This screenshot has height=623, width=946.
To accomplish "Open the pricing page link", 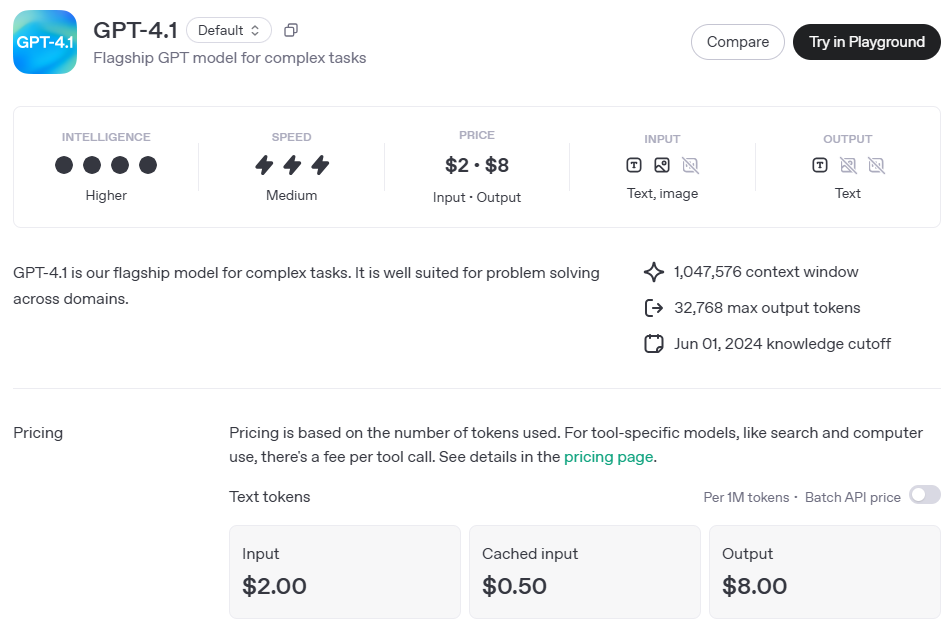I will tap(608, 457).
